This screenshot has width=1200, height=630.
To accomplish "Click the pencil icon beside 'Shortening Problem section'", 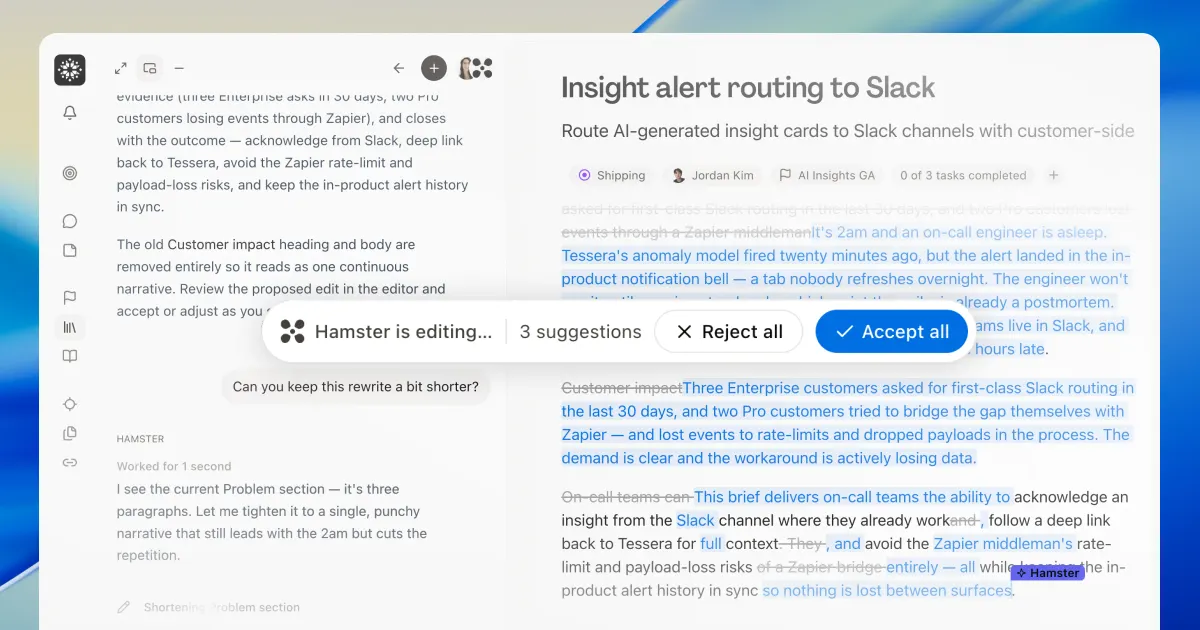I will point(124,607).
